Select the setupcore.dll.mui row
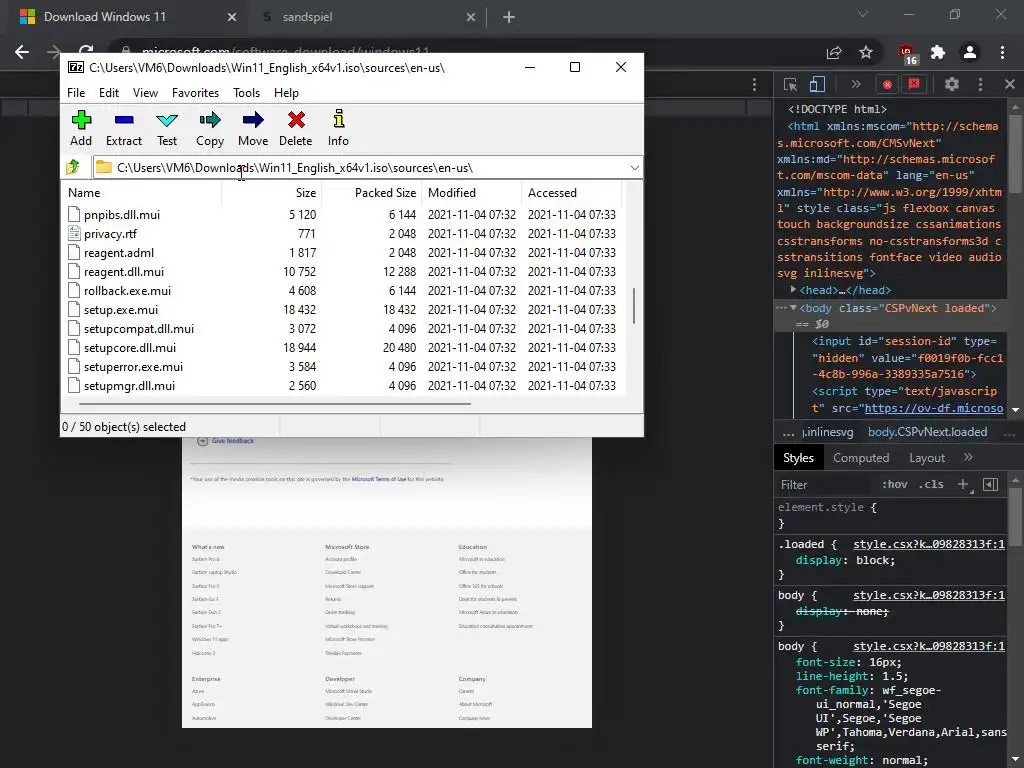Screen dimensions: 1024x768 tap(342, 347)
